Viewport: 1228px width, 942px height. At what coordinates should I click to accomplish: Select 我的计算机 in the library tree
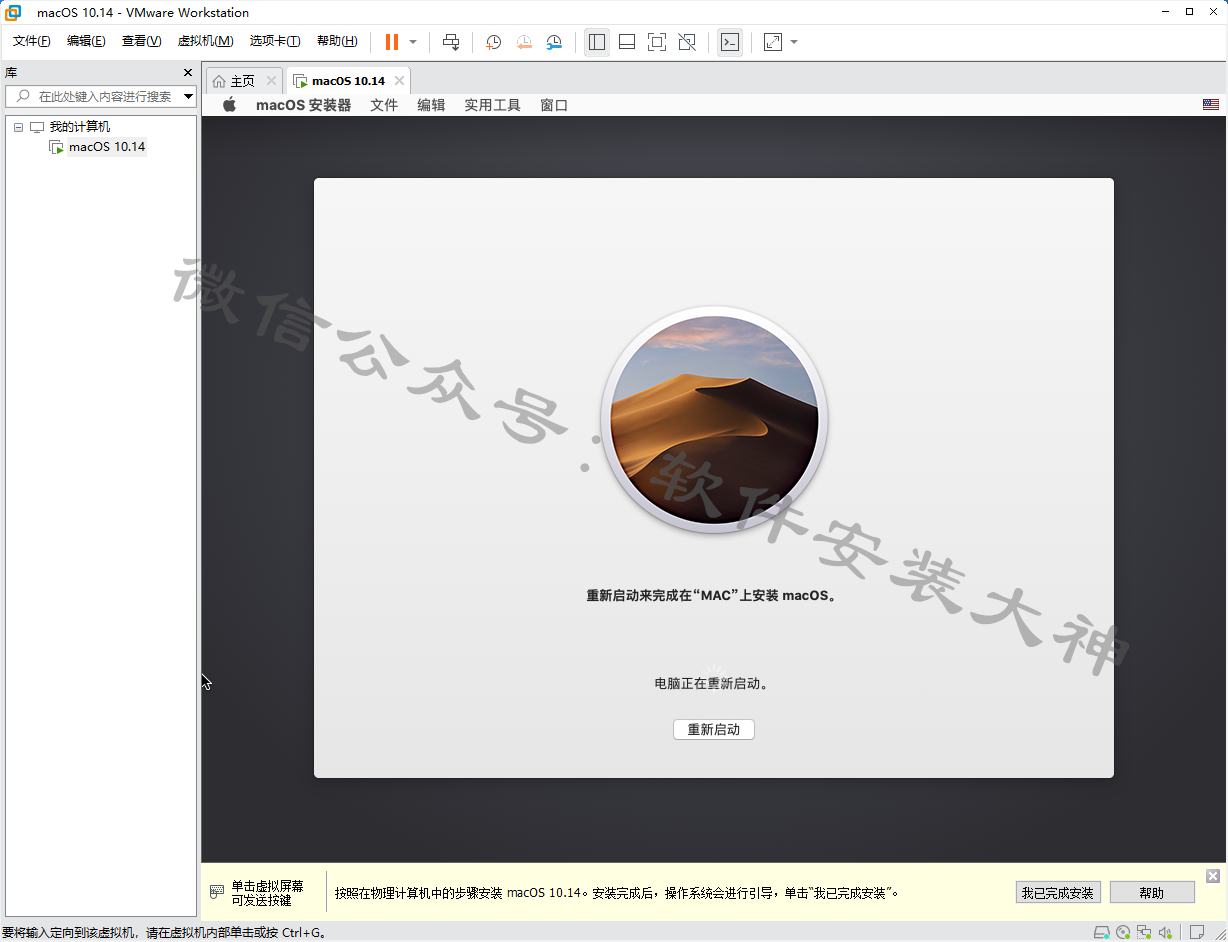point(80,127)
